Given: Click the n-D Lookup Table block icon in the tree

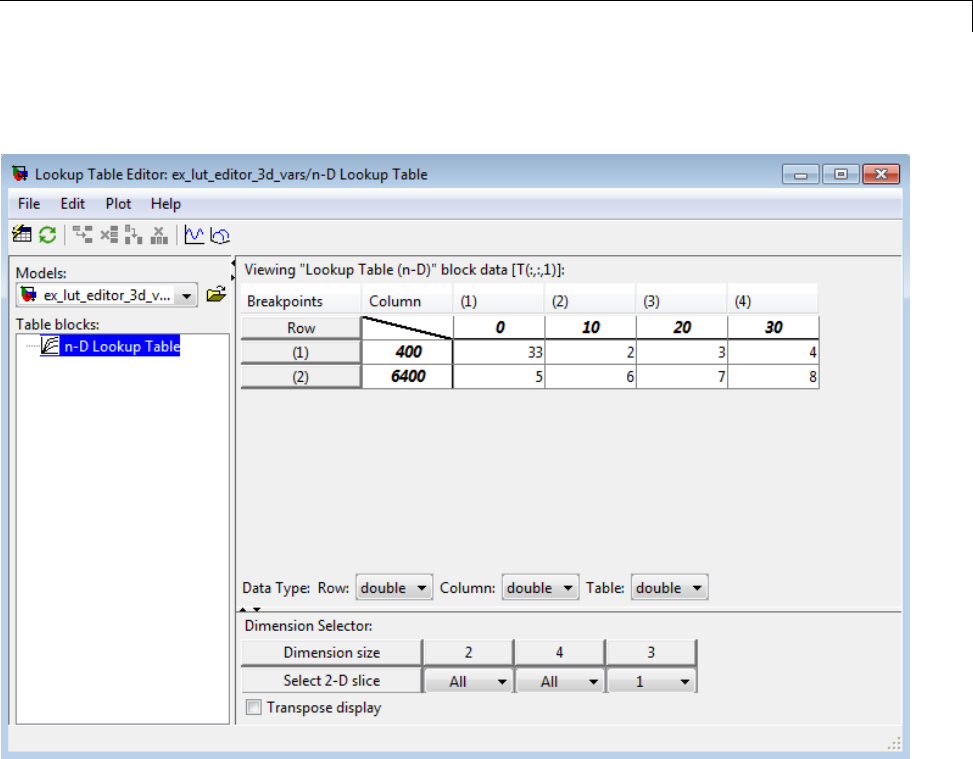Looking at the screenshot, I should tap(50, 345).
